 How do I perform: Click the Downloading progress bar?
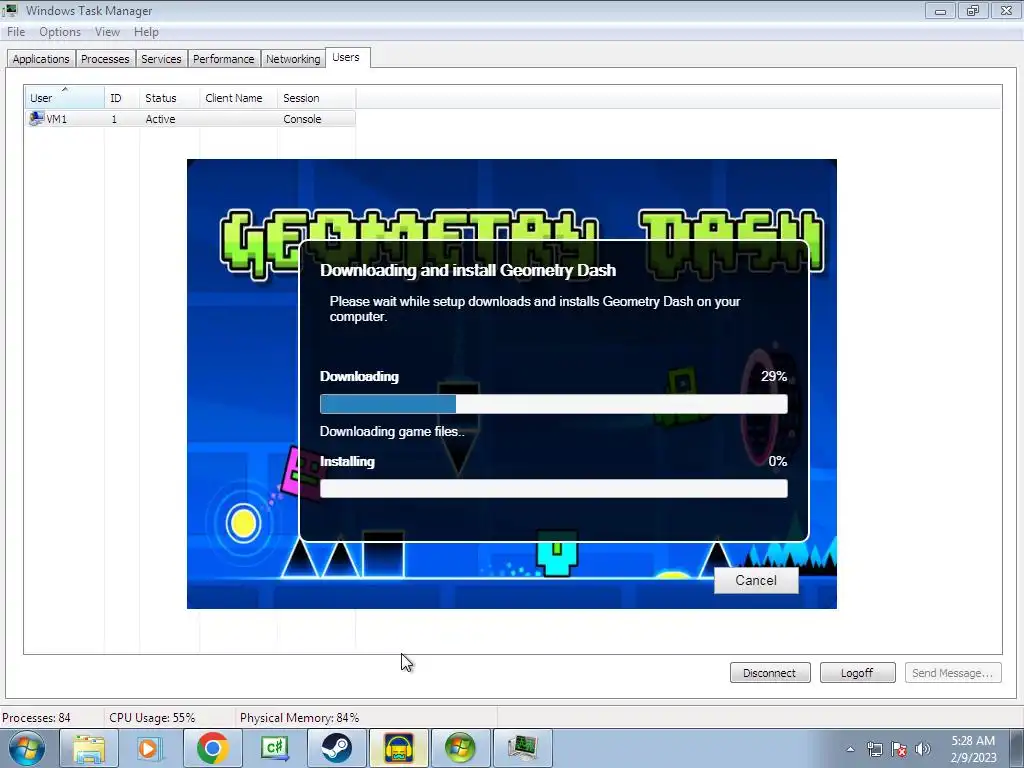554,404
